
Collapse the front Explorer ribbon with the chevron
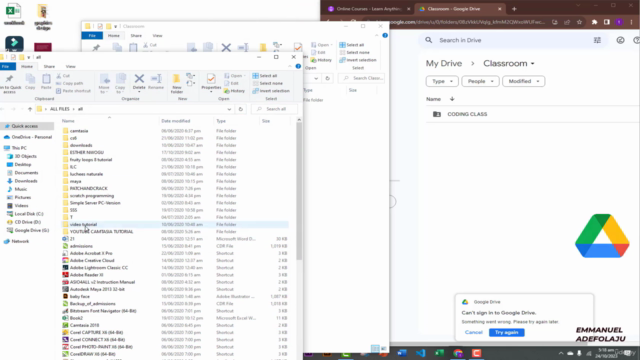coord(290,66)
